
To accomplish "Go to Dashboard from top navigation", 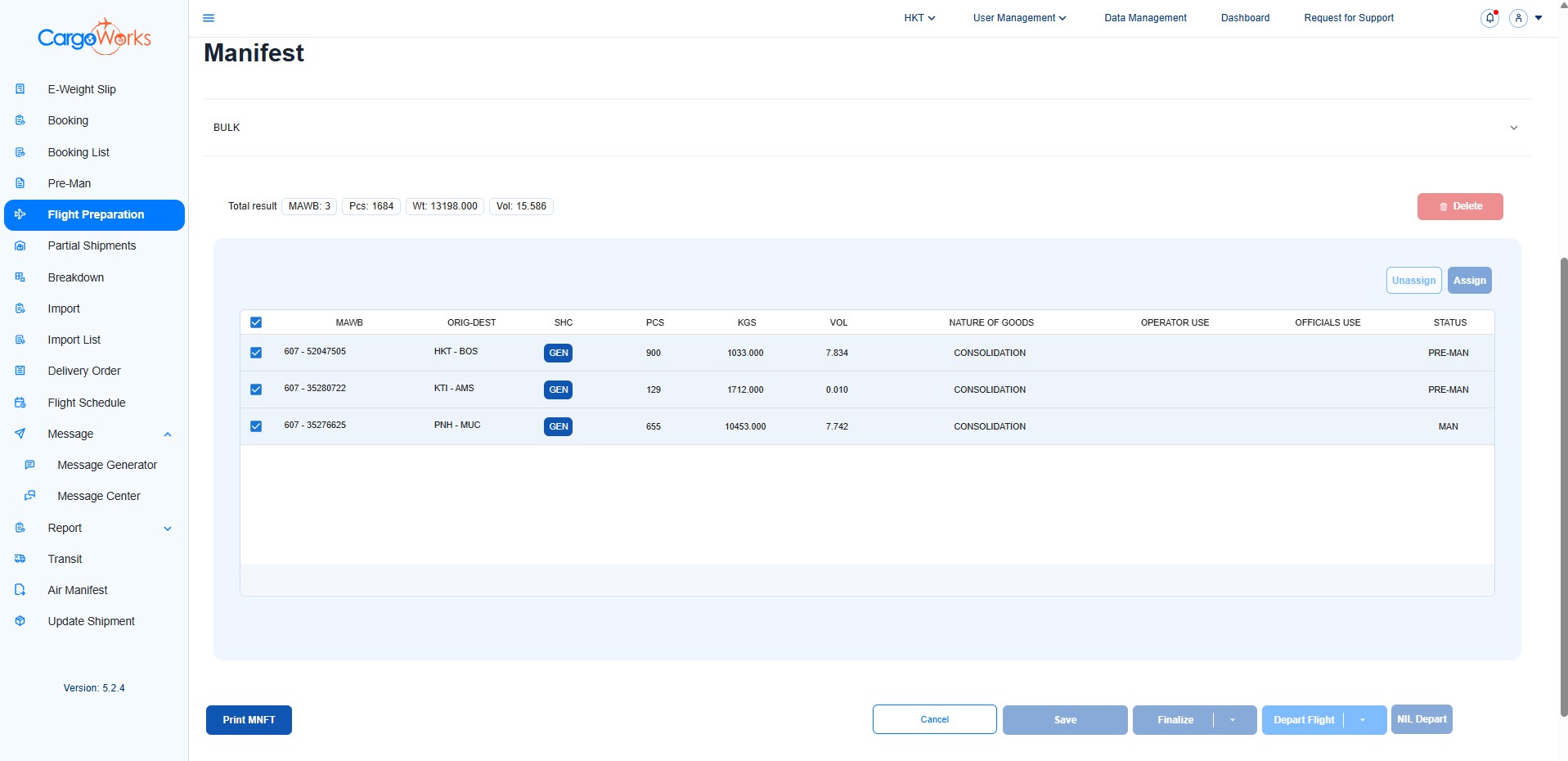I will coord(1245,18).
